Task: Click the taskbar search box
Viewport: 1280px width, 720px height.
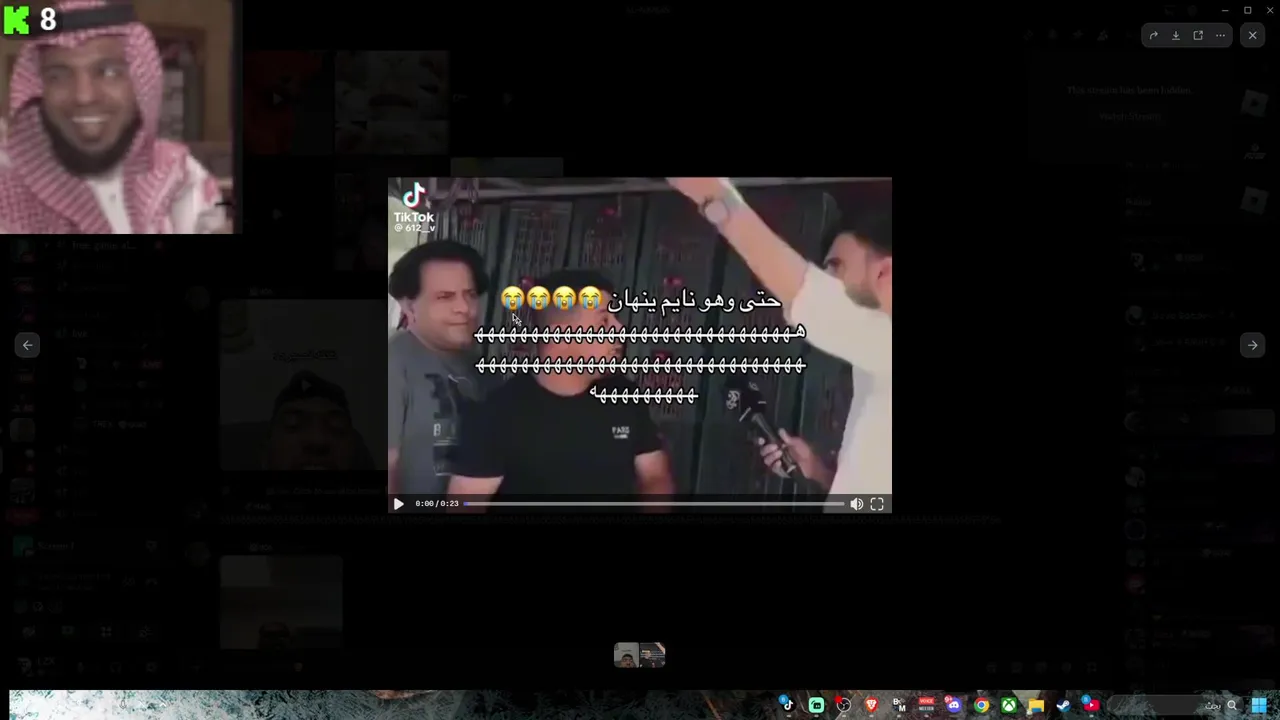Action: click(x=1175, y=705)
